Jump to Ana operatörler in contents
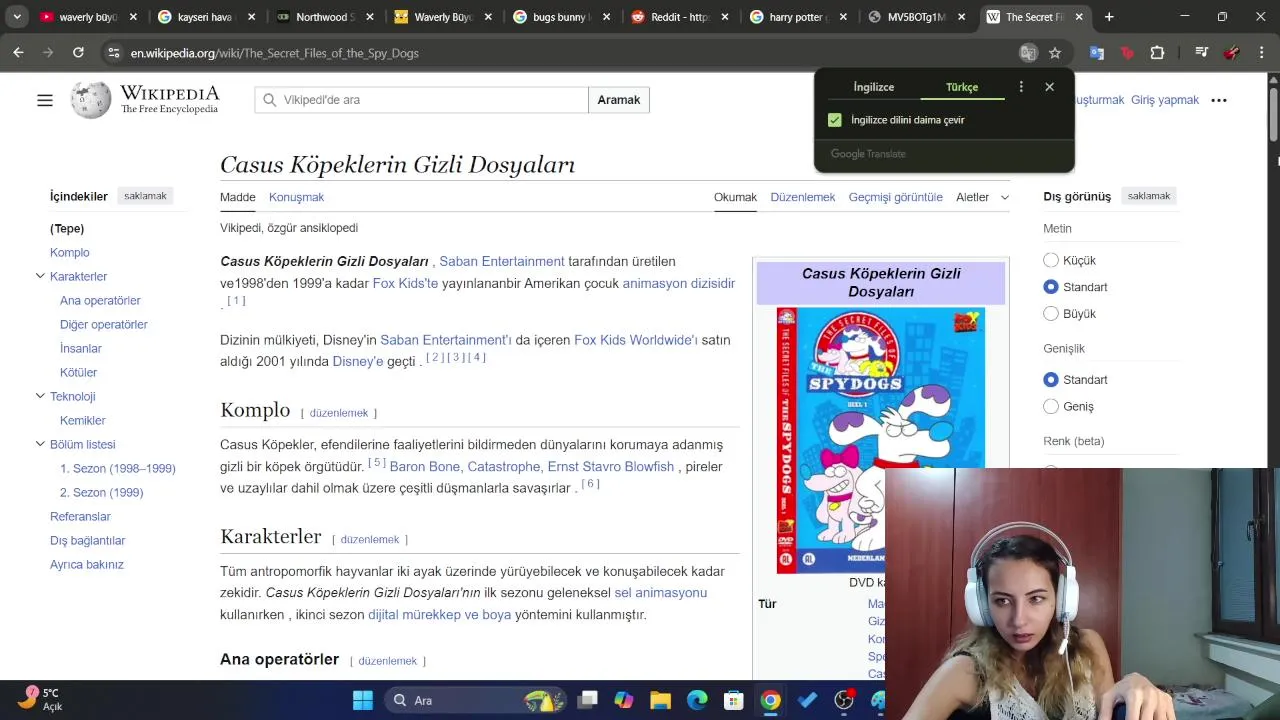Screen dimensions: 1280x720 click(x=100, y=300)
